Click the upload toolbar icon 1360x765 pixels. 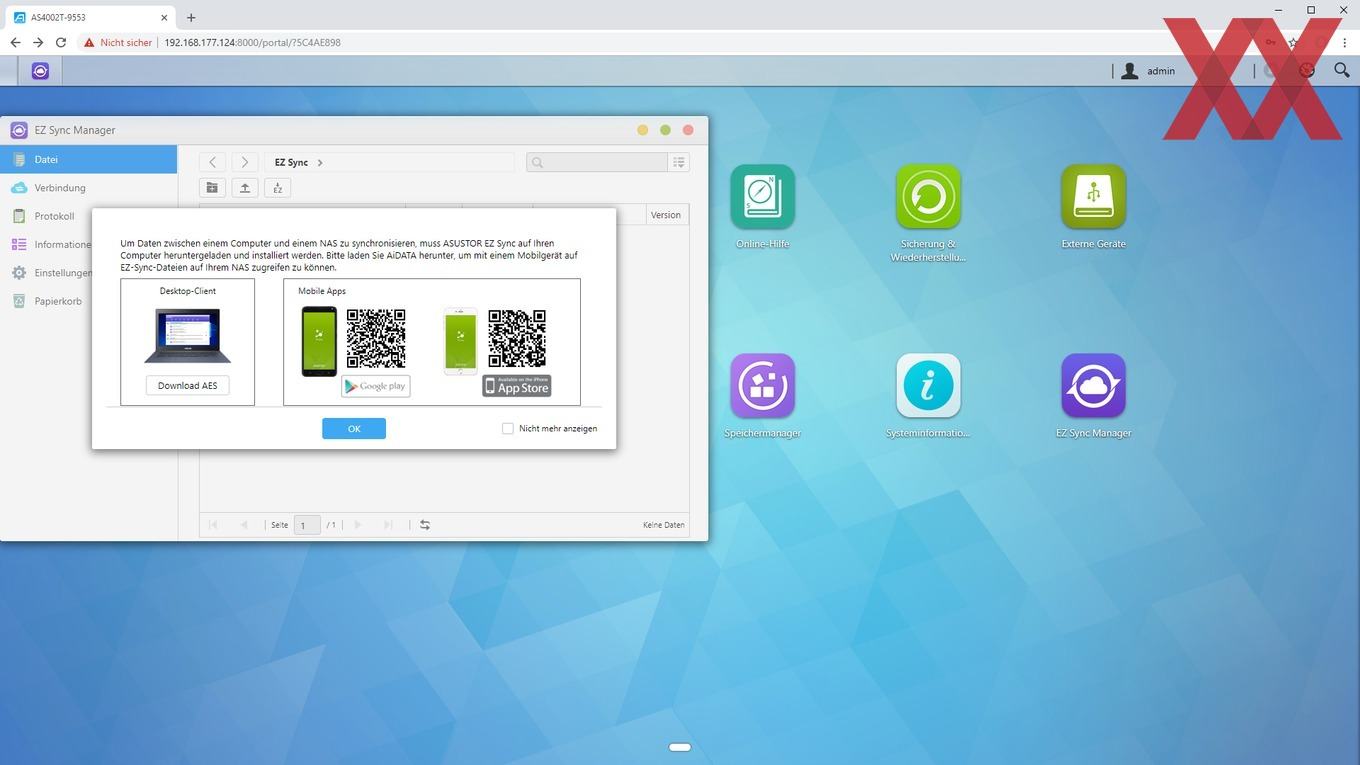[x=245, y=188]
